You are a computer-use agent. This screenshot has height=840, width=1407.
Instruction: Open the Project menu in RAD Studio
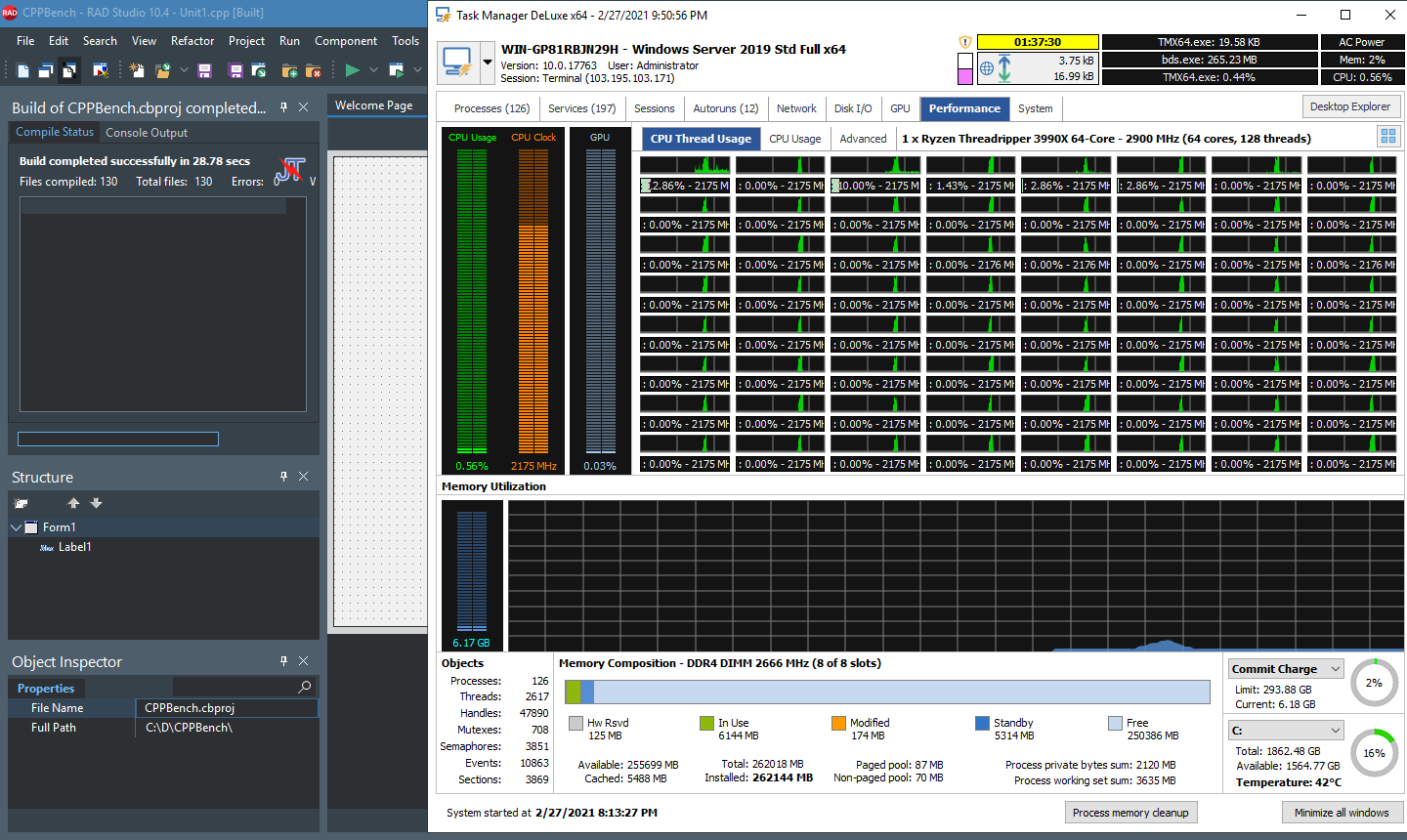(x=246, y=41)
